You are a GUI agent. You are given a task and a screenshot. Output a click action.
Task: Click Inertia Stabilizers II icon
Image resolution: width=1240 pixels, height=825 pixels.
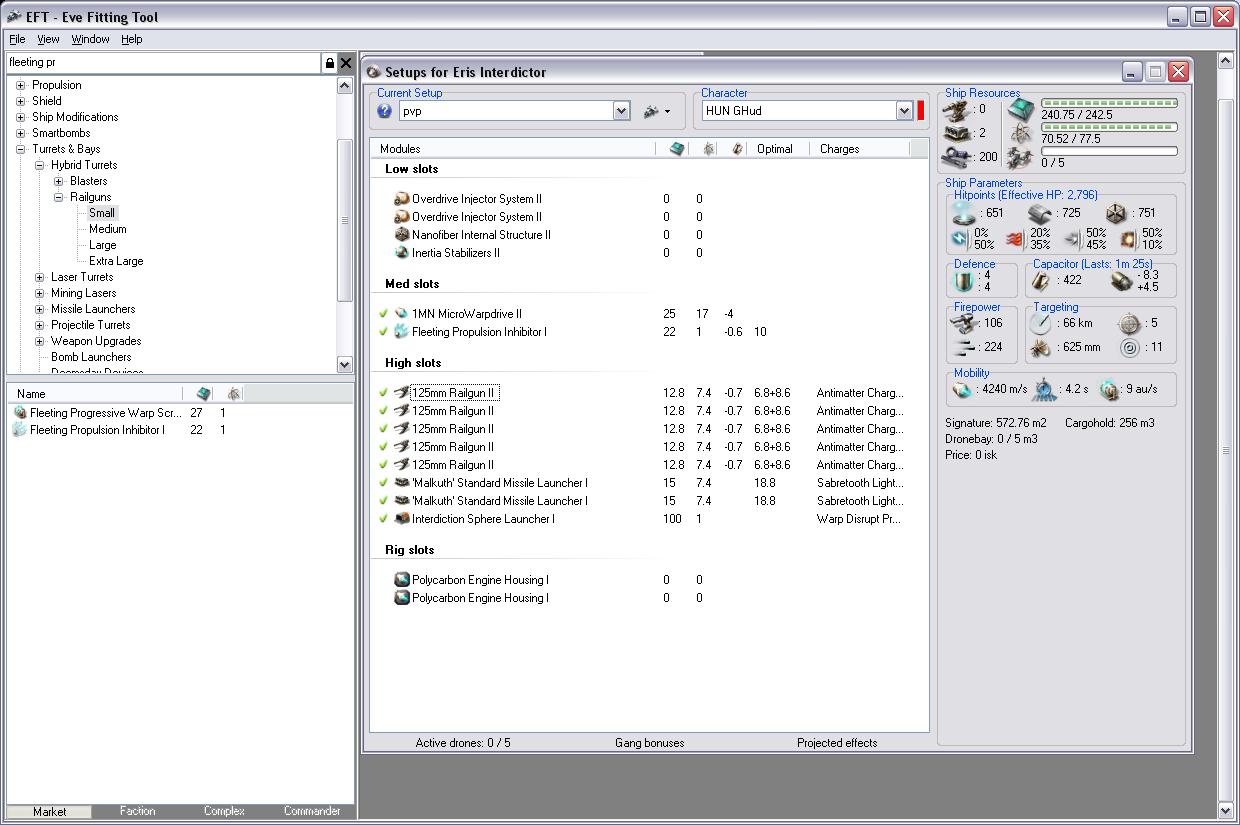coord(401,253)
